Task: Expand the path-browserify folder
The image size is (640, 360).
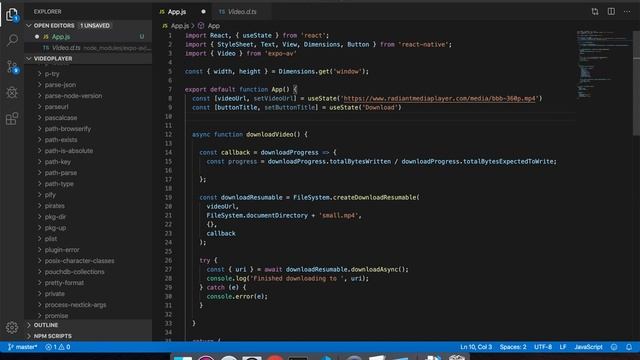Action: click(88, 129)
